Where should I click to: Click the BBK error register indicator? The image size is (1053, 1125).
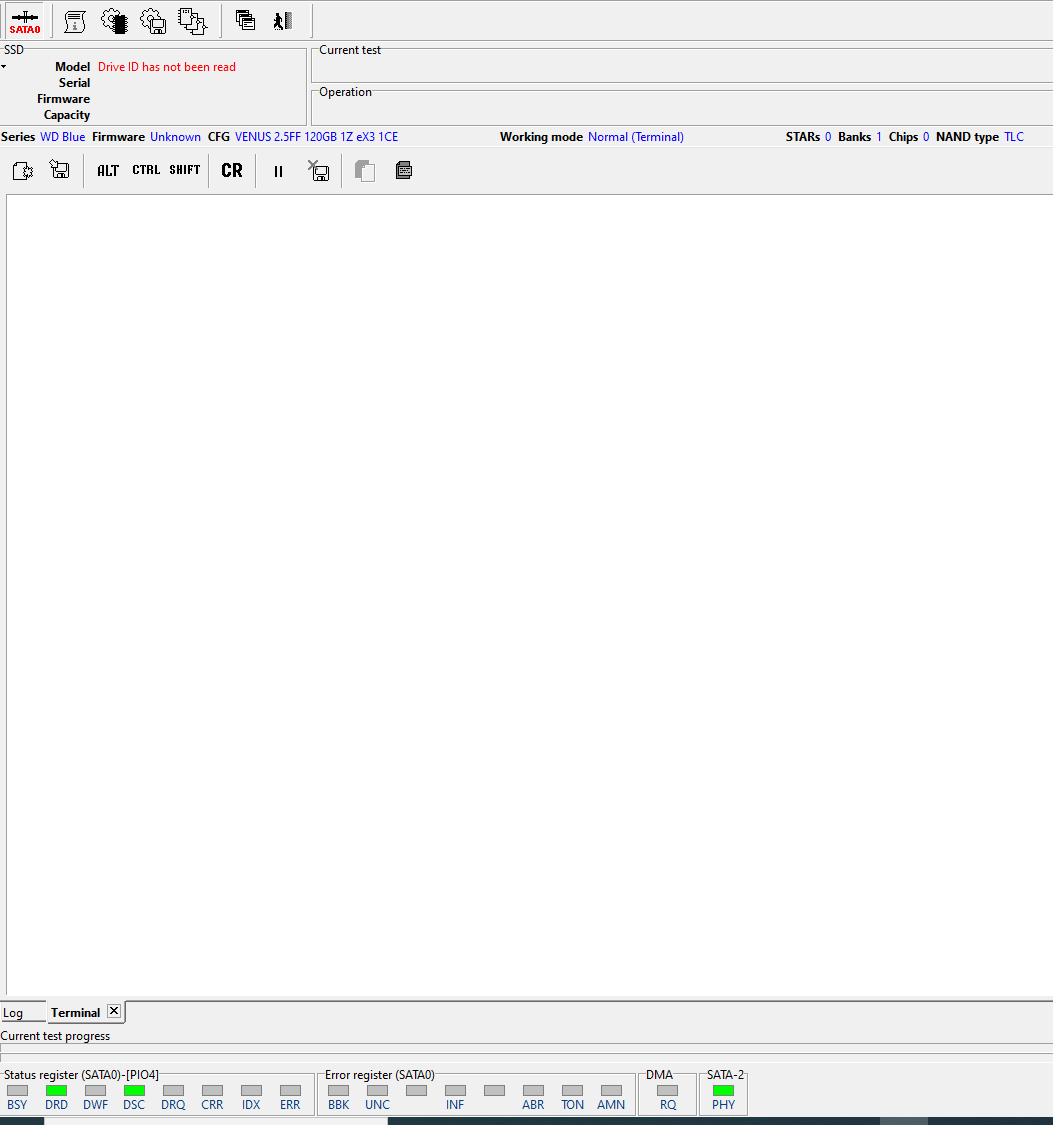pyautogui.click(x=339, y=1091)
